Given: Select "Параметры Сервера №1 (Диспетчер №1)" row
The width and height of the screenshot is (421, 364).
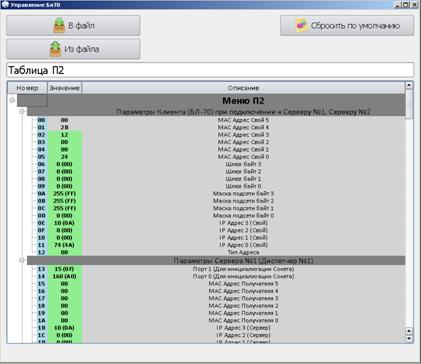Looking at the screenshot, I should [216, 260].
